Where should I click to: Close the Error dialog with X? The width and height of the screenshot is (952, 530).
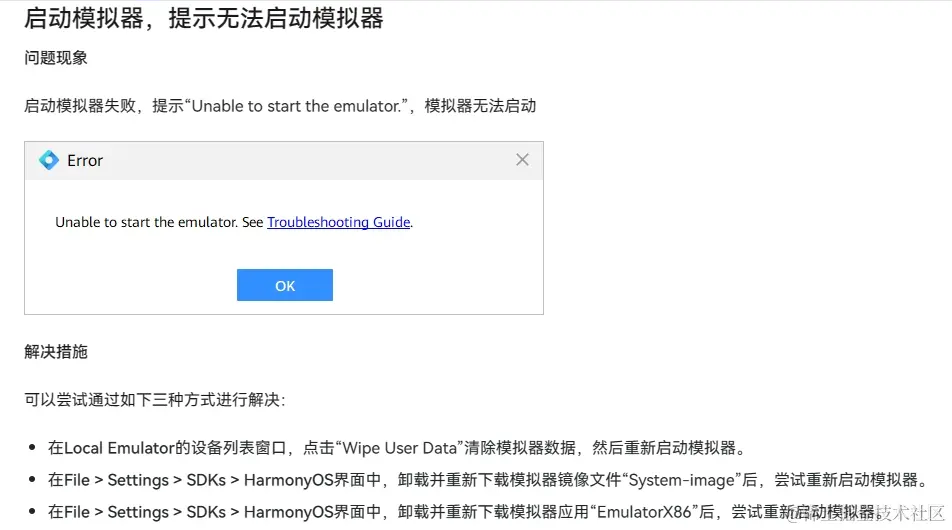pos(522,160)
